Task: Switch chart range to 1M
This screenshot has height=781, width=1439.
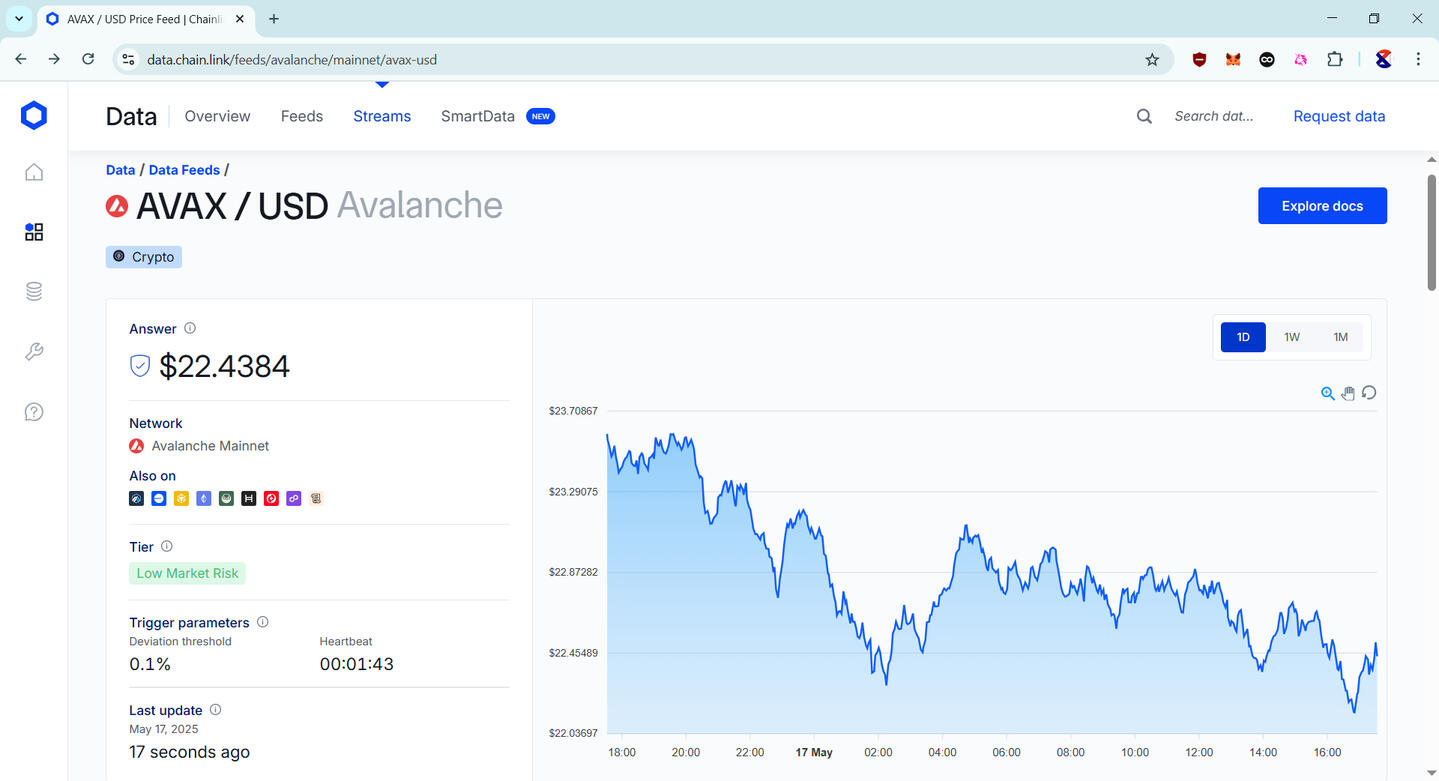Action: (x=1341, y=337)
